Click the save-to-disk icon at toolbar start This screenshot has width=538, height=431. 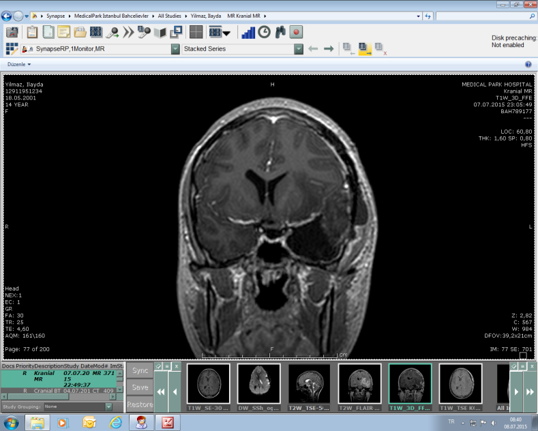pos(12,32)
